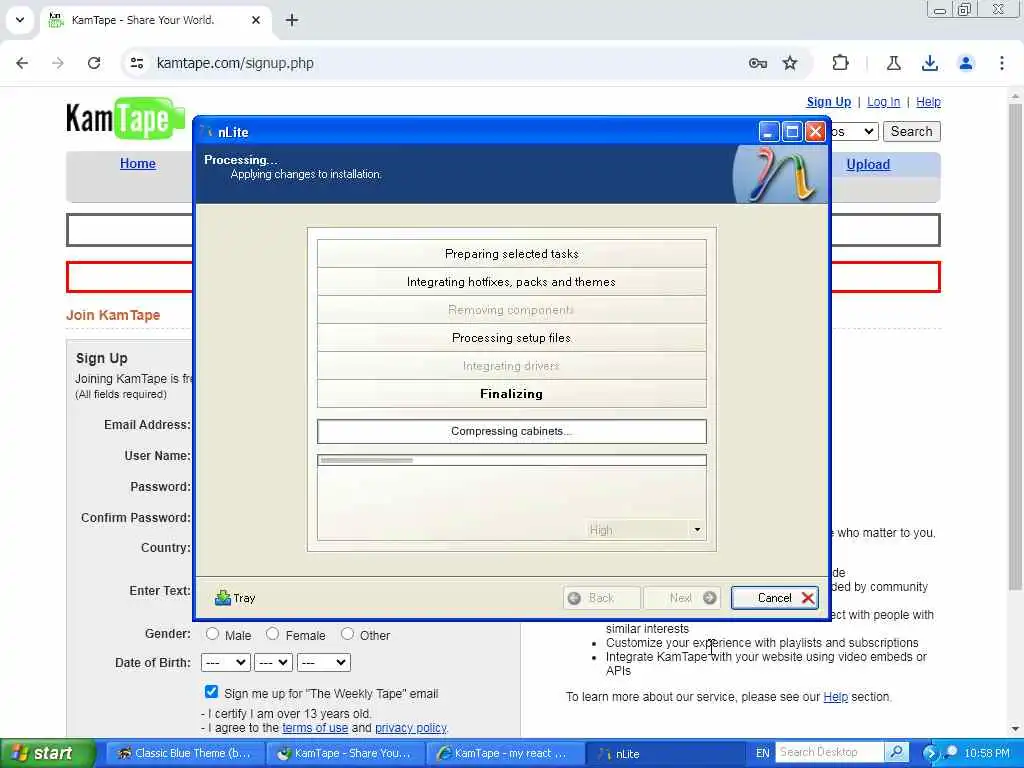Click the EN language indicator
The image size is (1024, 768).
point(762,753)
